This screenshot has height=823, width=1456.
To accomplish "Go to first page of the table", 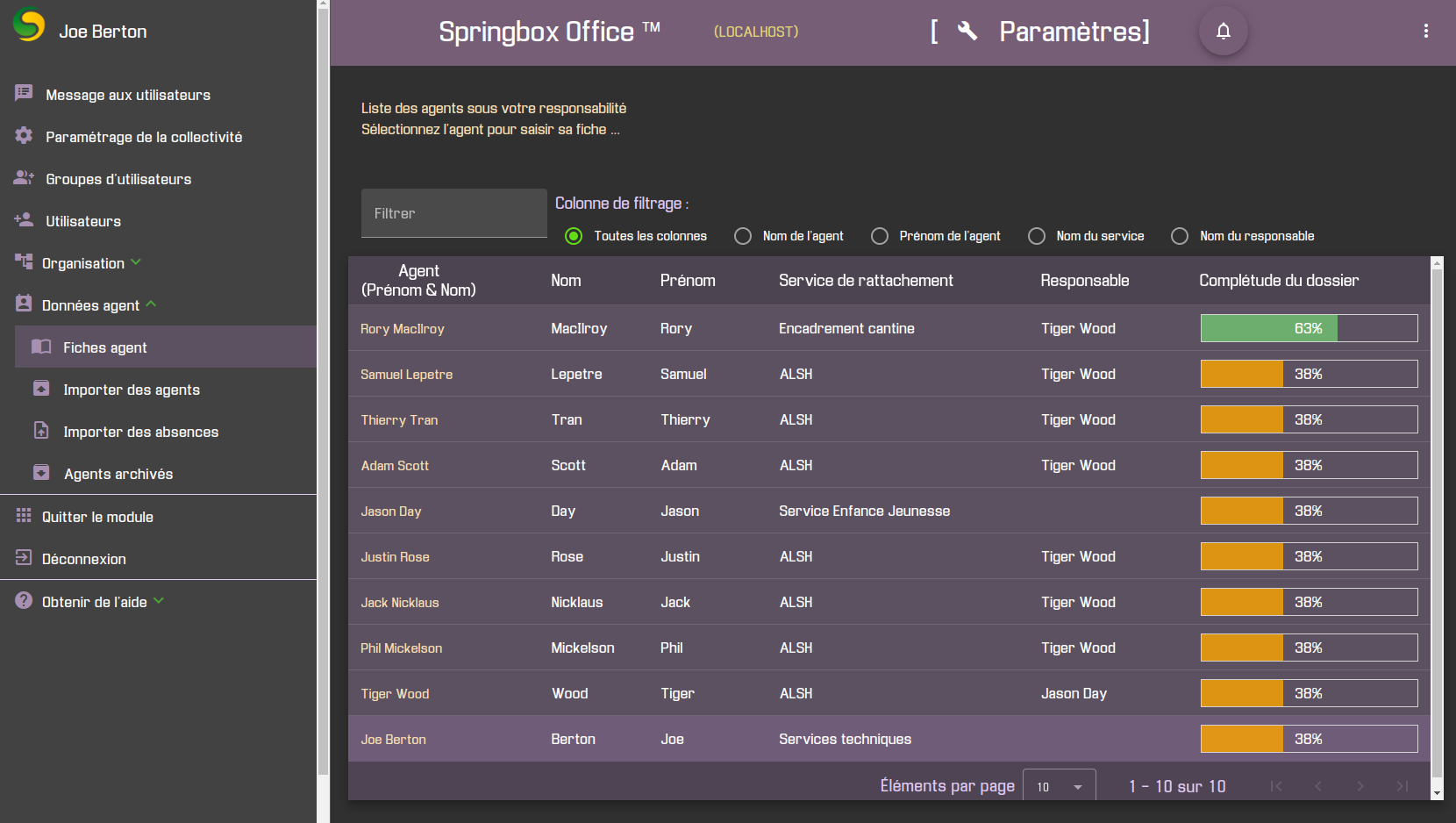I will click(x=1276, y=786).
